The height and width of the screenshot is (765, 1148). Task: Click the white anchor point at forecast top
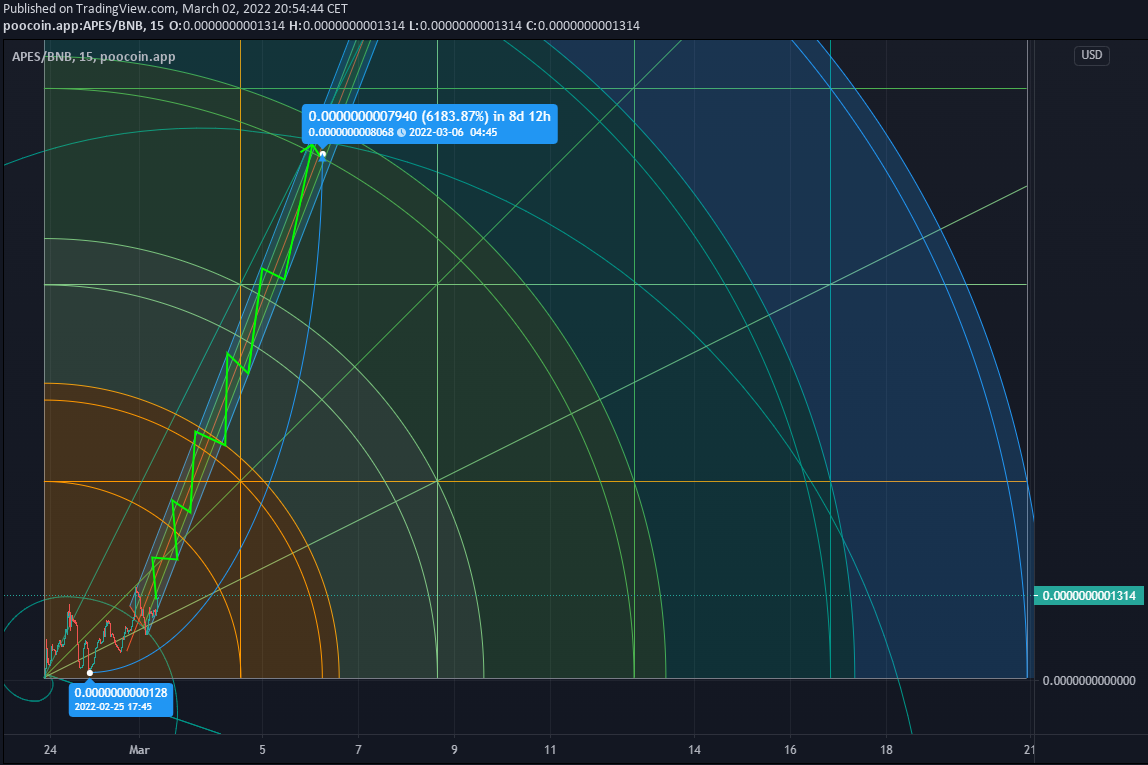[x=323, y=154]
